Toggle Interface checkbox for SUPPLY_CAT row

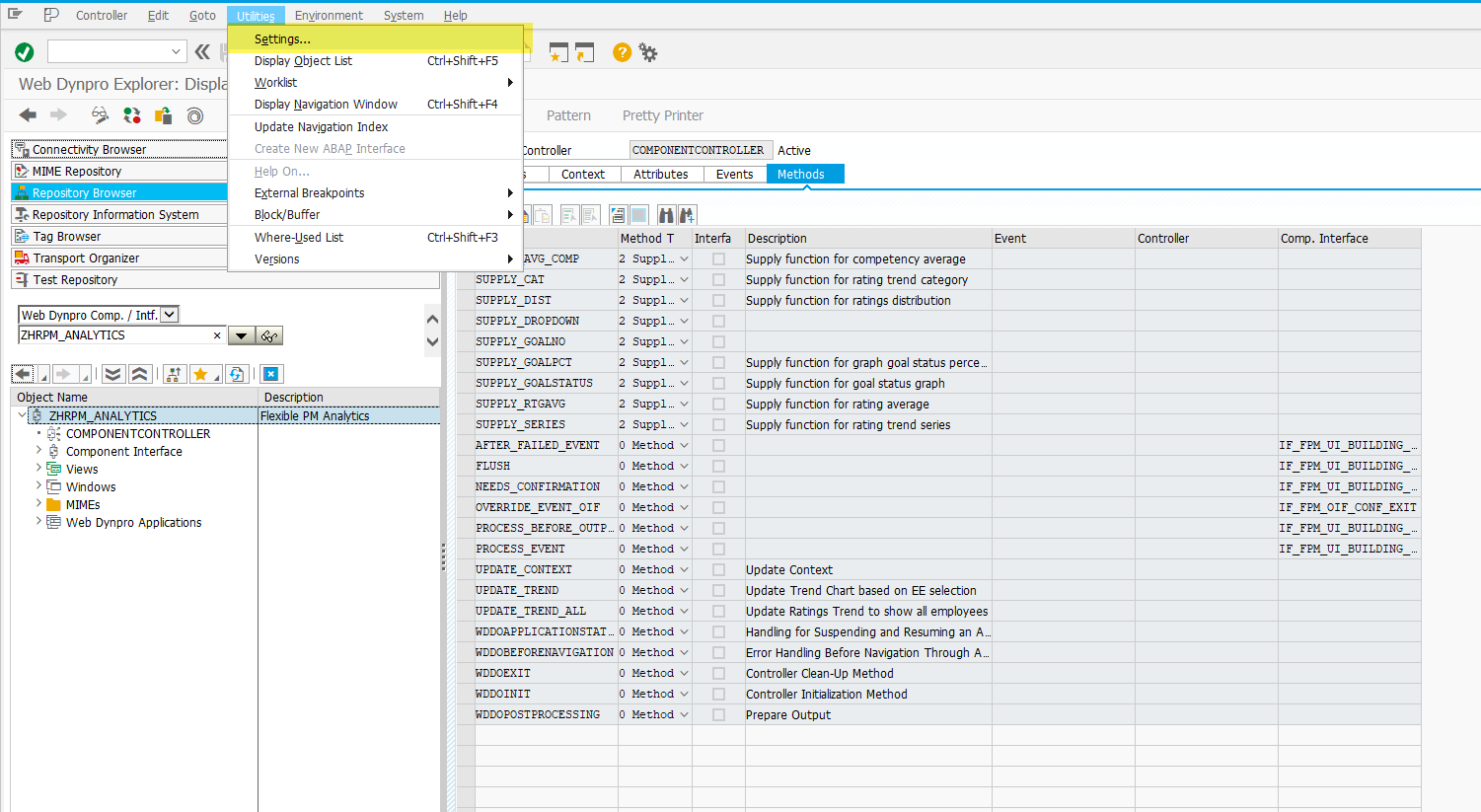click(718, 280)
